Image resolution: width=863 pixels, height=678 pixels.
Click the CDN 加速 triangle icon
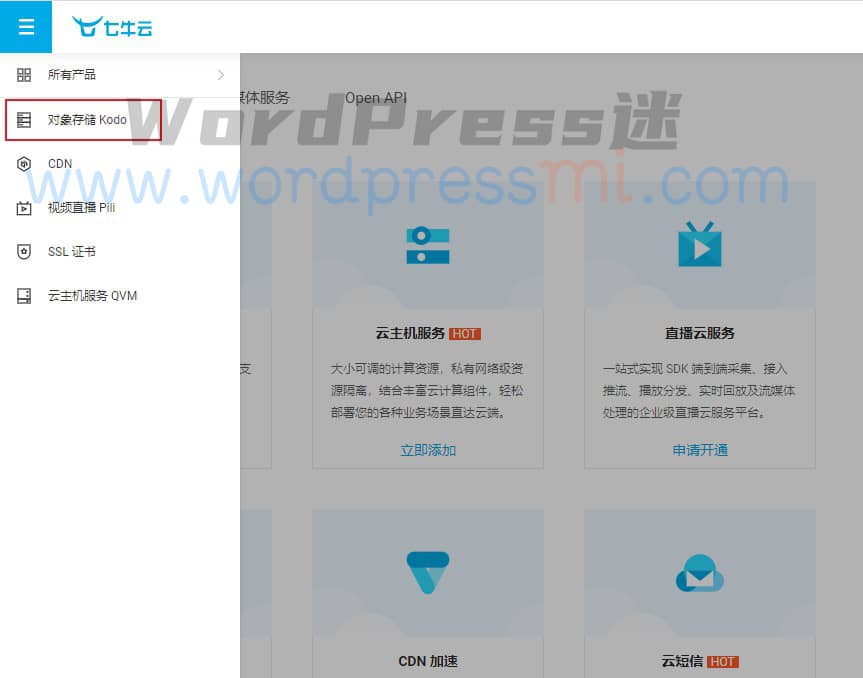[x=427, y=570]
